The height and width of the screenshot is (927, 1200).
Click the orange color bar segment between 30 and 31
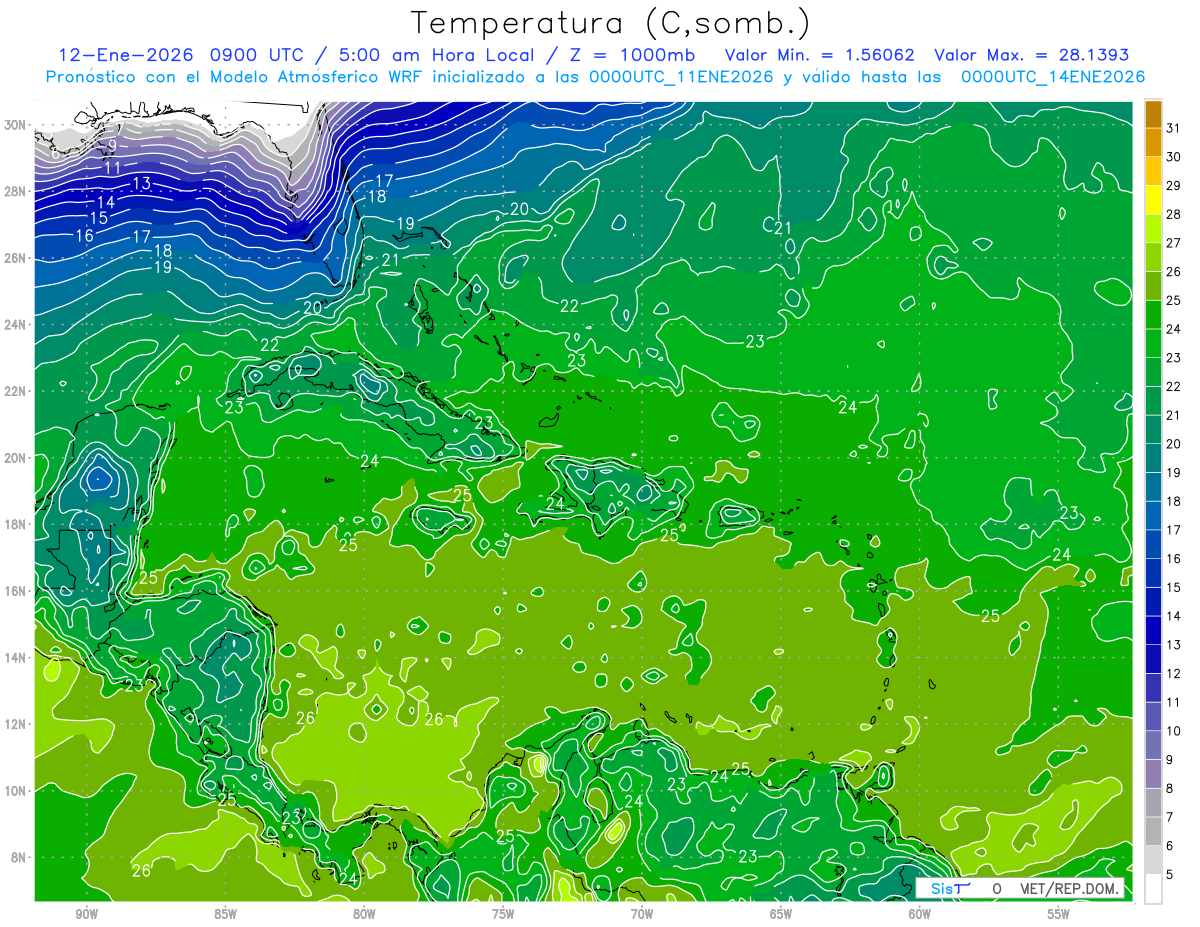[1153, 142]
